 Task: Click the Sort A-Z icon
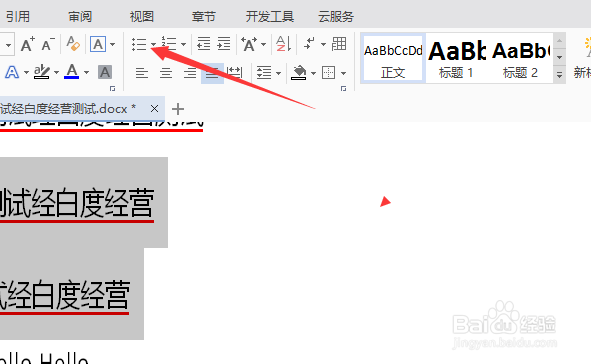(283, 44)
